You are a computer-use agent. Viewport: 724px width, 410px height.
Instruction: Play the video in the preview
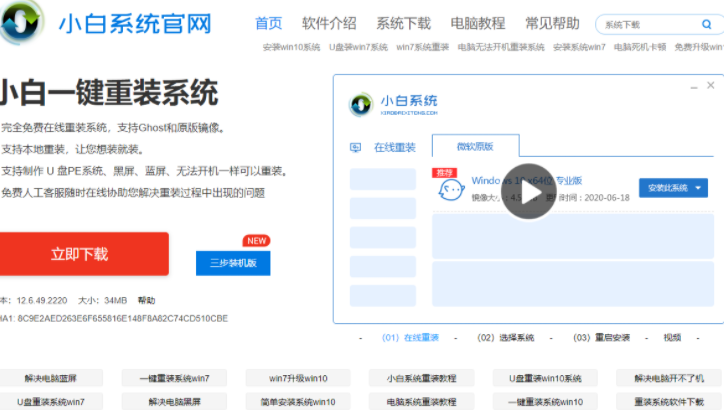(x=529, y=191)
